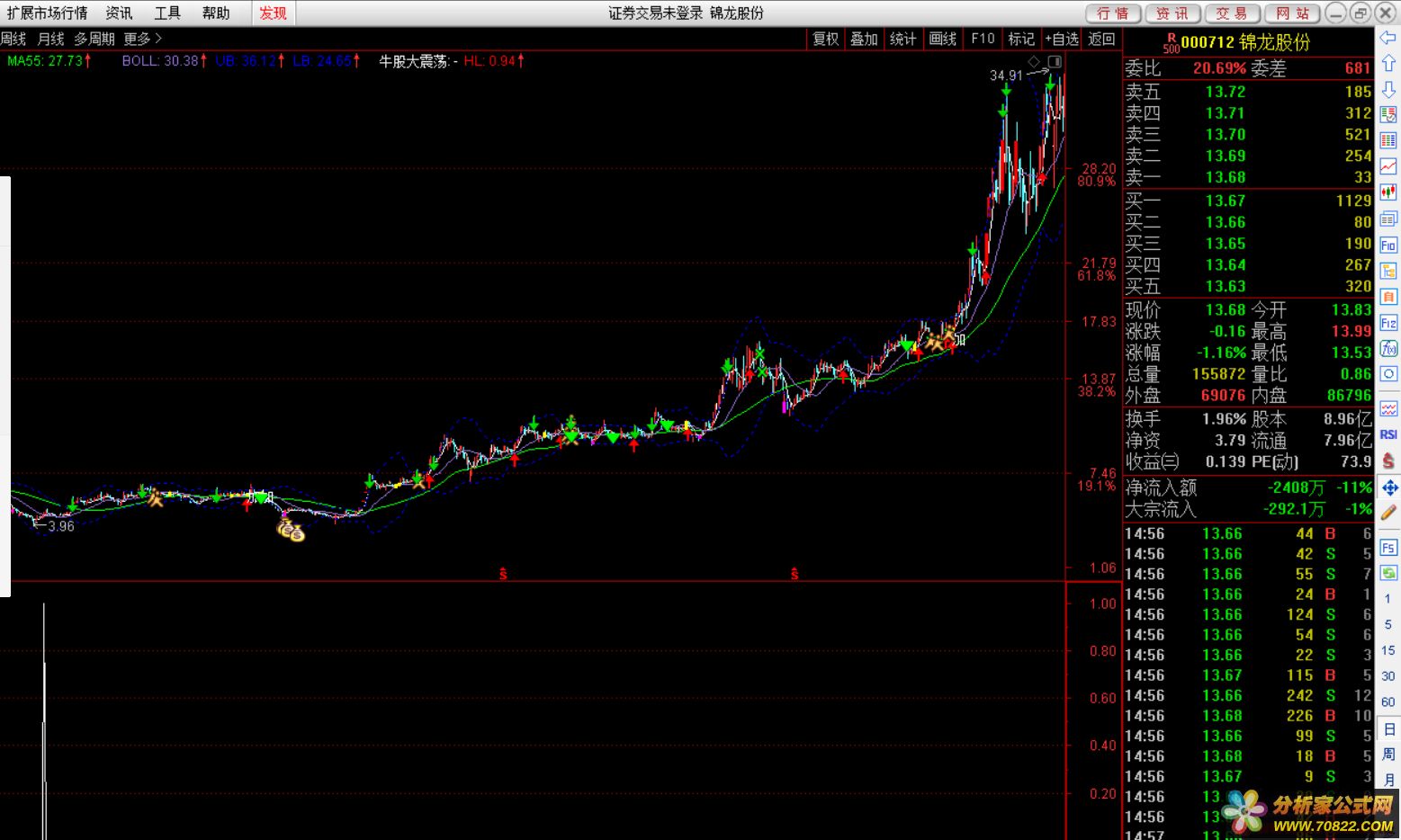Open the F10 company info sidebar icon
1401x840 pixels.
(1388, 245)
